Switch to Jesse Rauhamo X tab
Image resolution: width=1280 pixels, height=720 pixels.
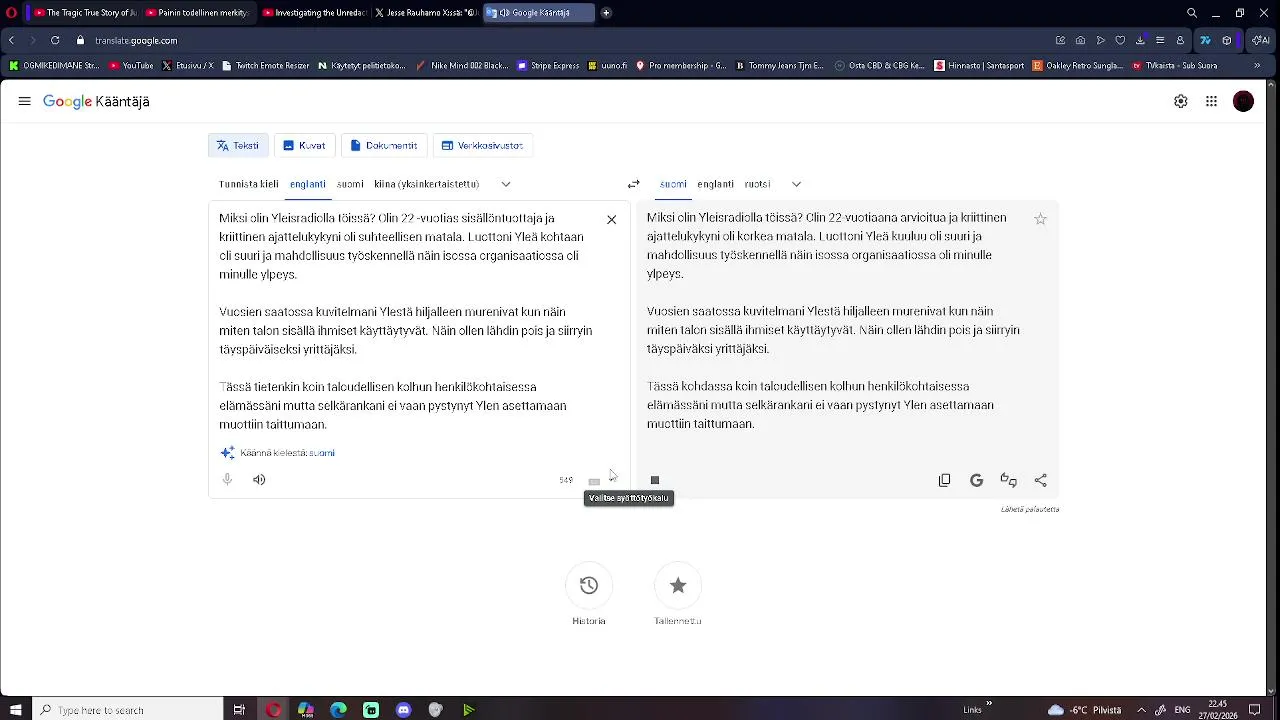tap(426, 13)
